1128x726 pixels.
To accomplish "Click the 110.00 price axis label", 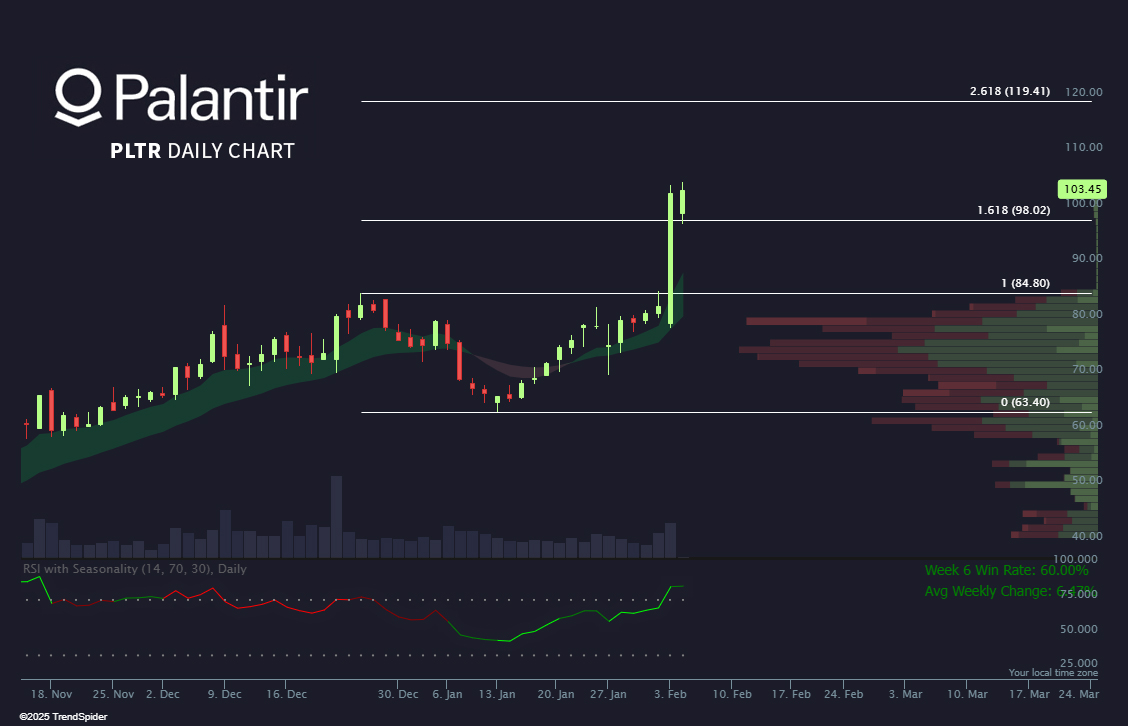I will (x=1083, y=148).
